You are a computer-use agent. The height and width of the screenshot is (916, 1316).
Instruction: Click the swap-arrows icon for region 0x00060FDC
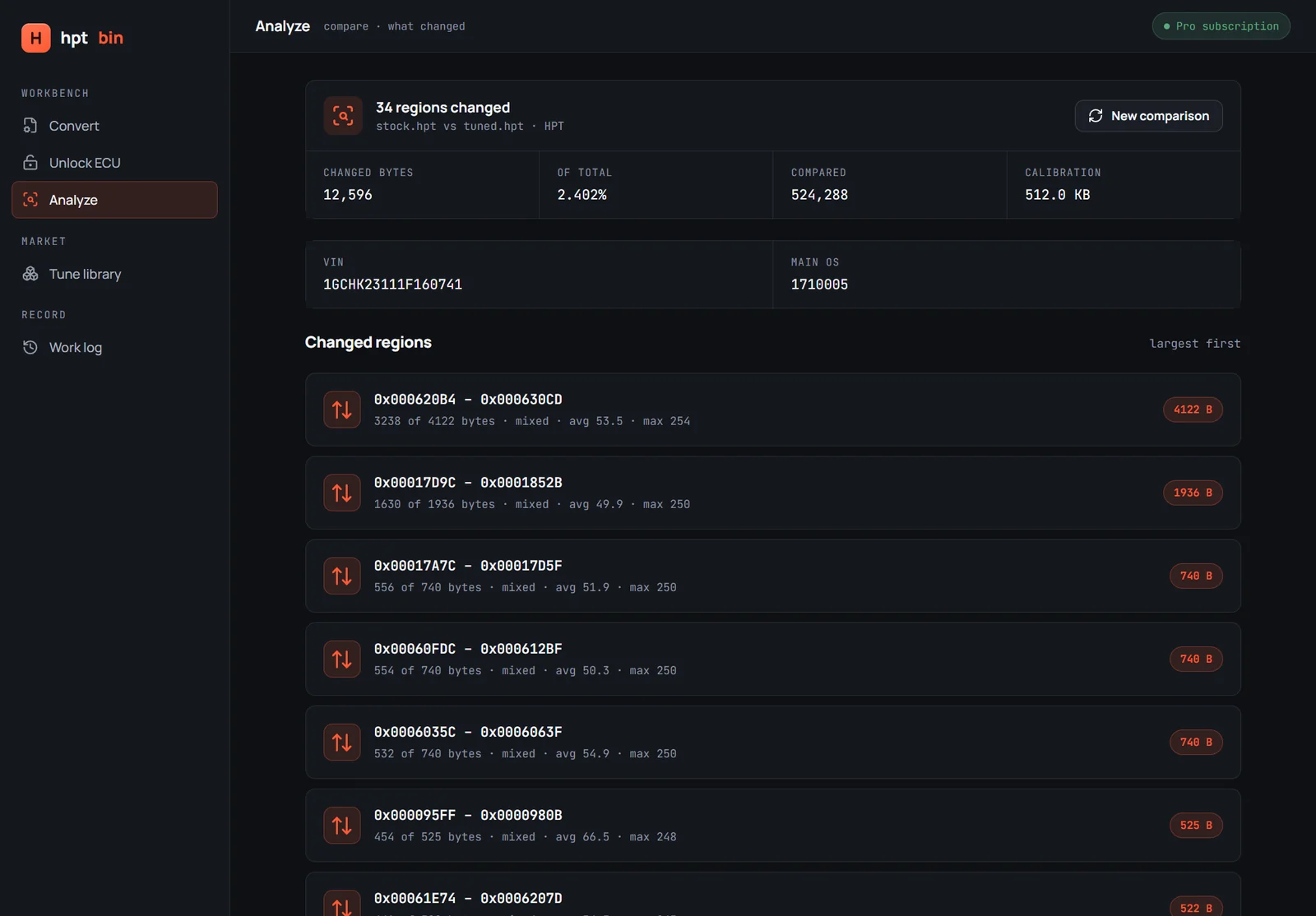tap(342, 659)
